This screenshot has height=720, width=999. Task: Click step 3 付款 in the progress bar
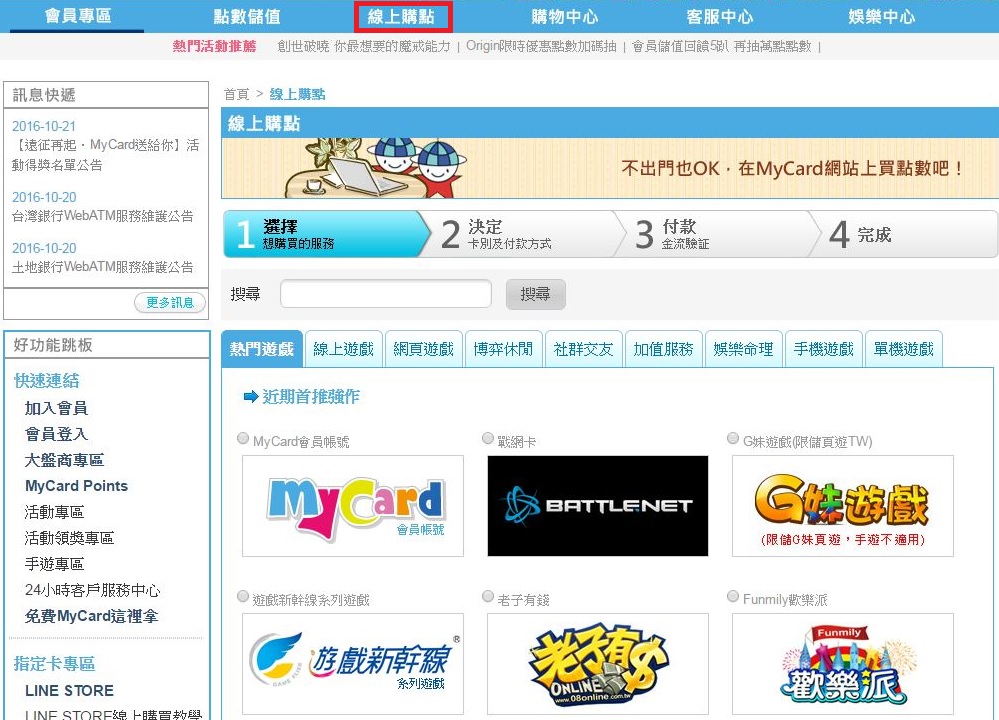717,234
